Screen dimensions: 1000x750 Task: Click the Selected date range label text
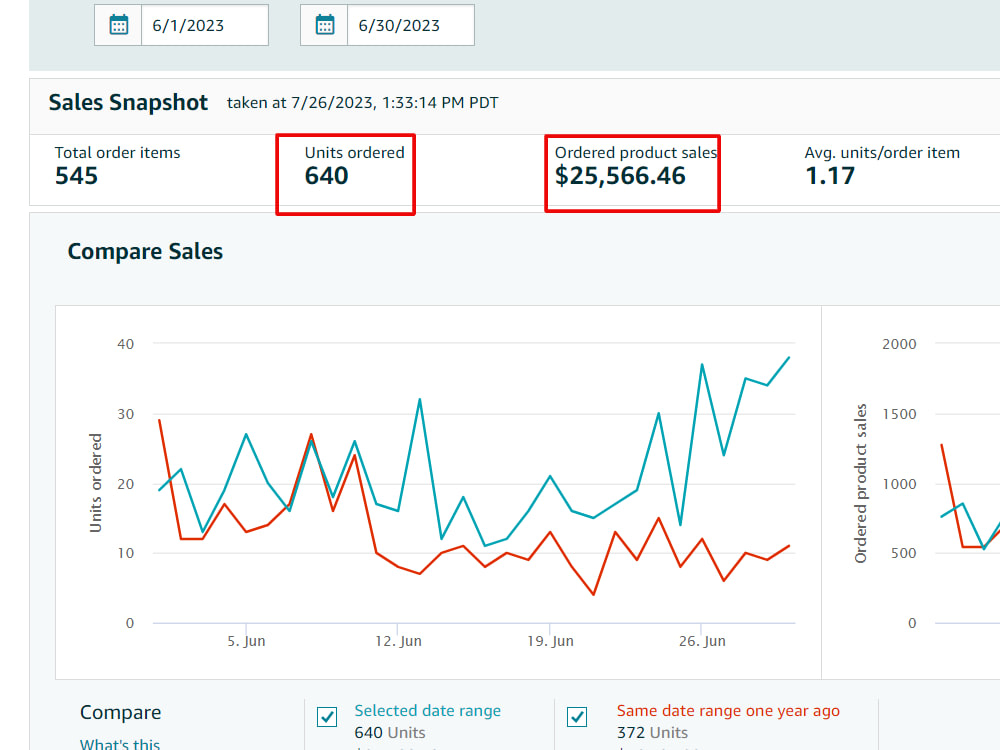[427, 710]
